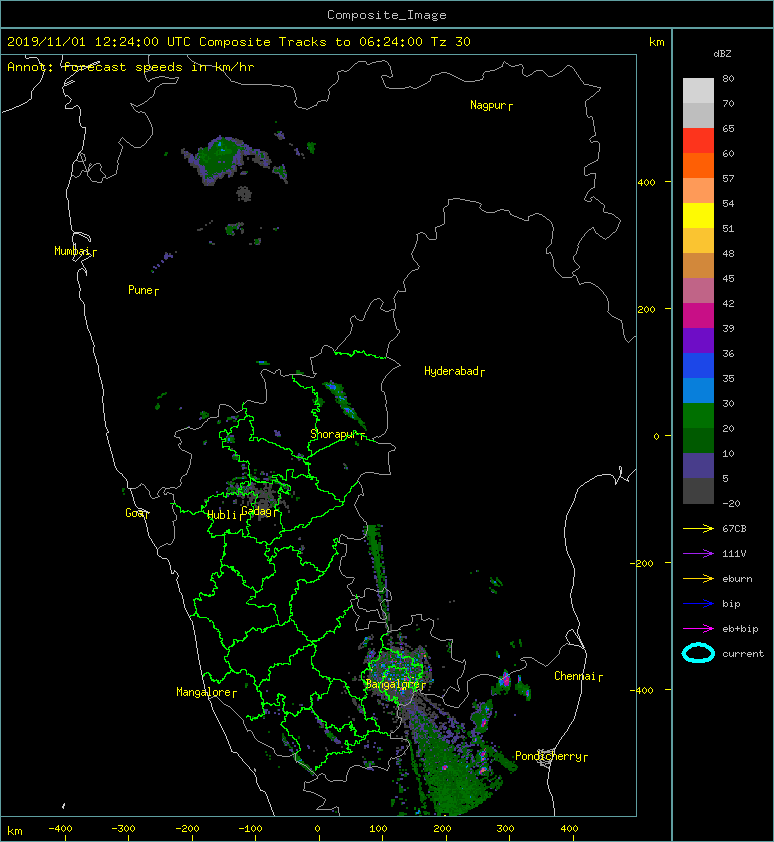Image resolution: width=774 pixels, height=842 pixels.
Task: Click the Gadag city label
Action: 256,511
